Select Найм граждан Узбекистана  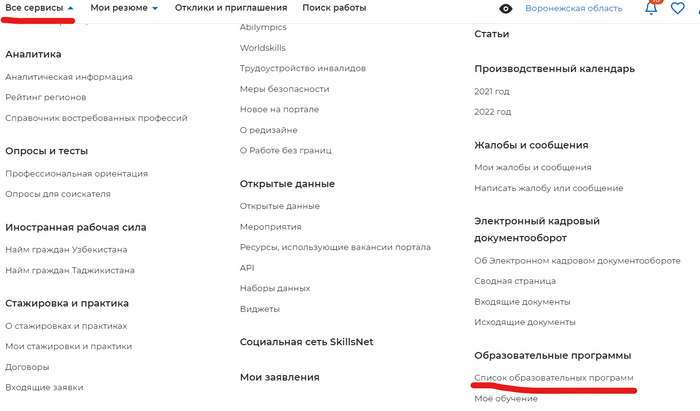(x=66, y=249)
